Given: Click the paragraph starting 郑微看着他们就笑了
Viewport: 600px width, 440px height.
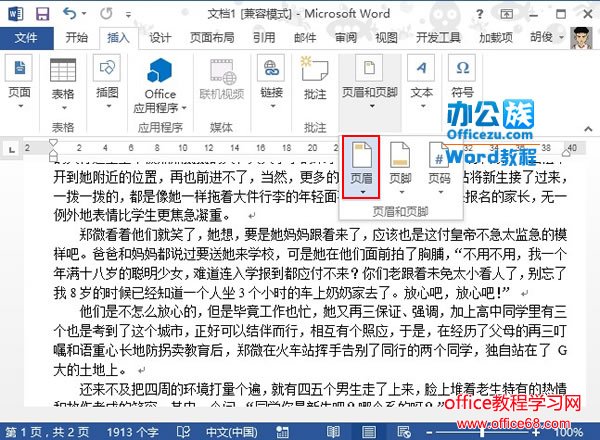Looking at the screenshot, I should (310, 264).
